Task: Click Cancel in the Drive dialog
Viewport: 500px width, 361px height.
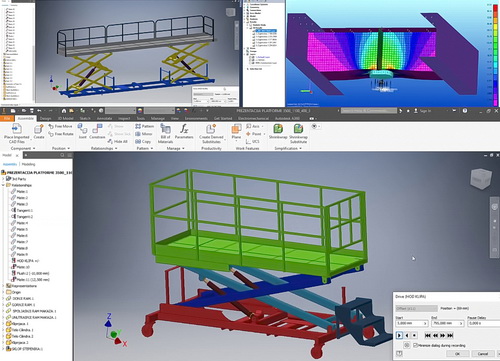Action: pyautogui.click(x=483, y=354)
